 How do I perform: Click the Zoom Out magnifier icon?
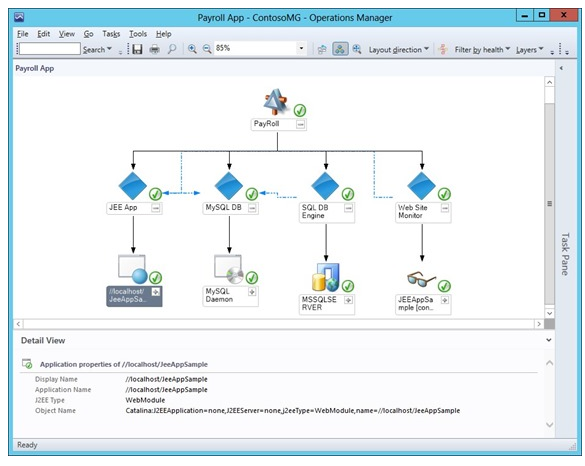(x=207, y=49)
